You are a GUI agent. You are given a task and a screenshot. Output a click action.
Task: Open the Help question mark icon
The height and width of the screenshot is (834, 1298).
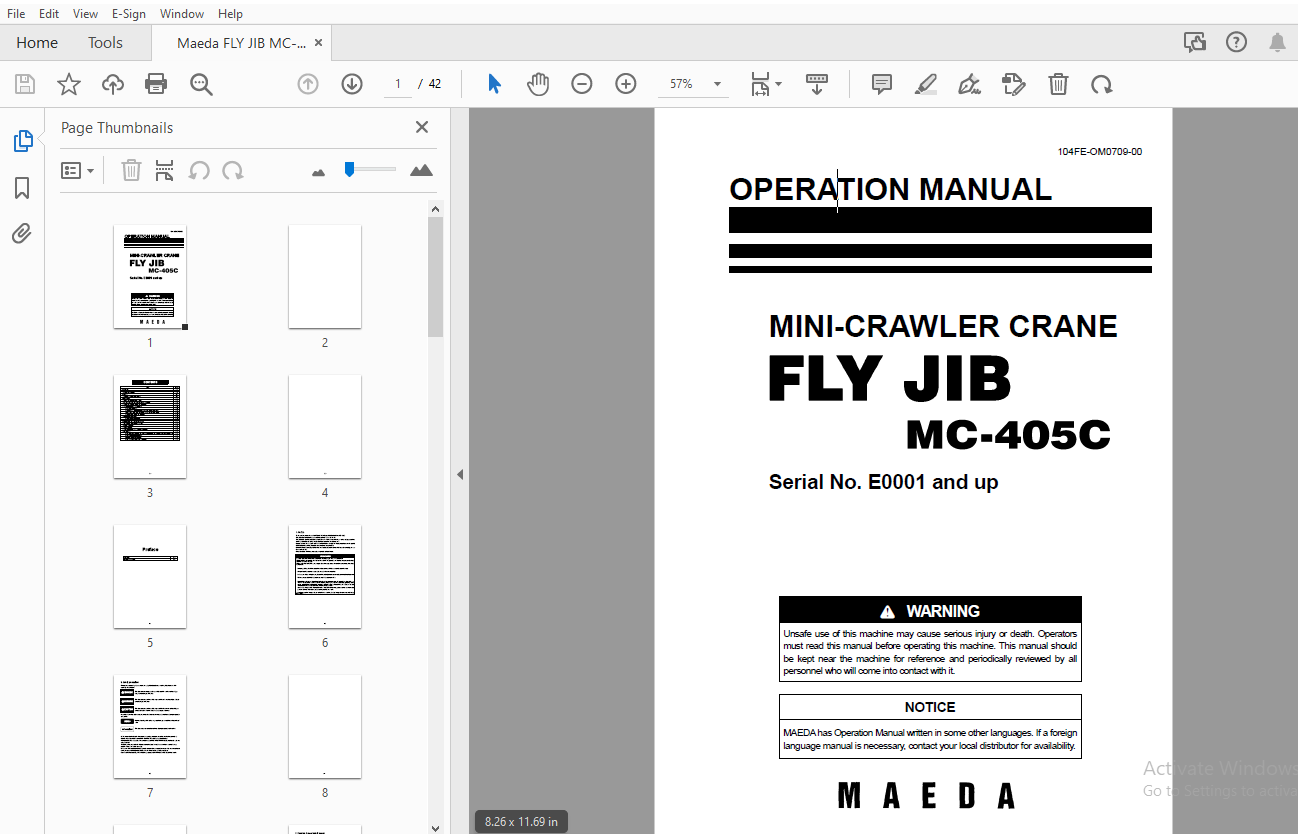pyautogui.click(x=1237, y=42)
